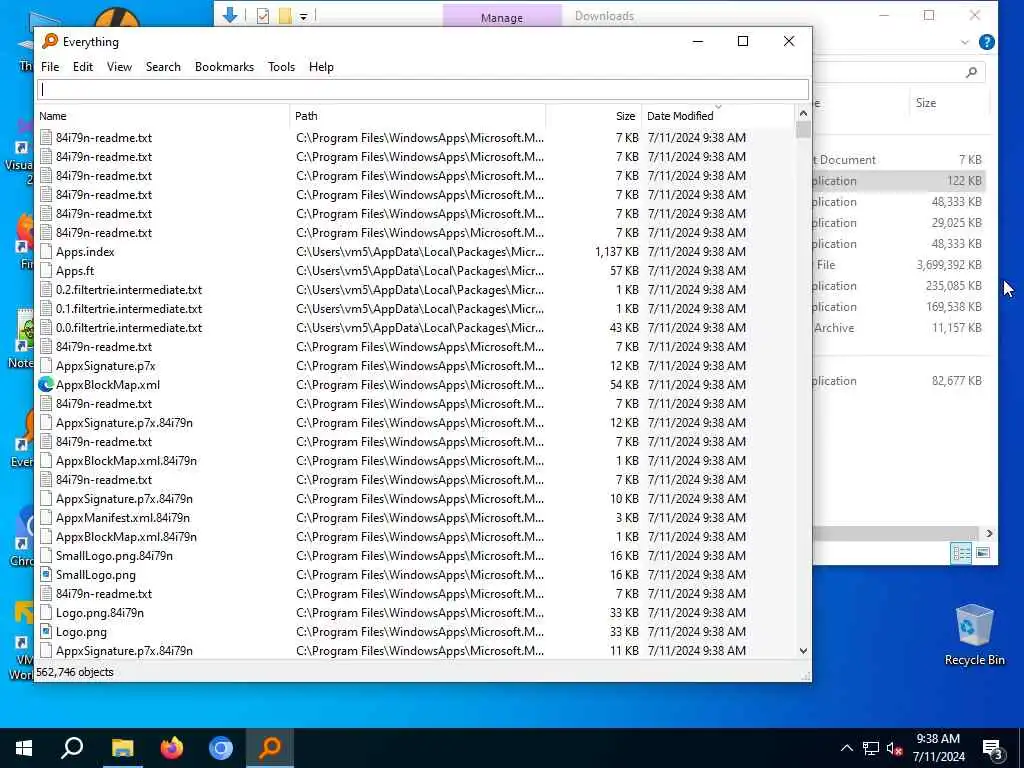Open the Windows Start menu
The width and height of the screenshot is (1024, 768).
pos(24,748)
